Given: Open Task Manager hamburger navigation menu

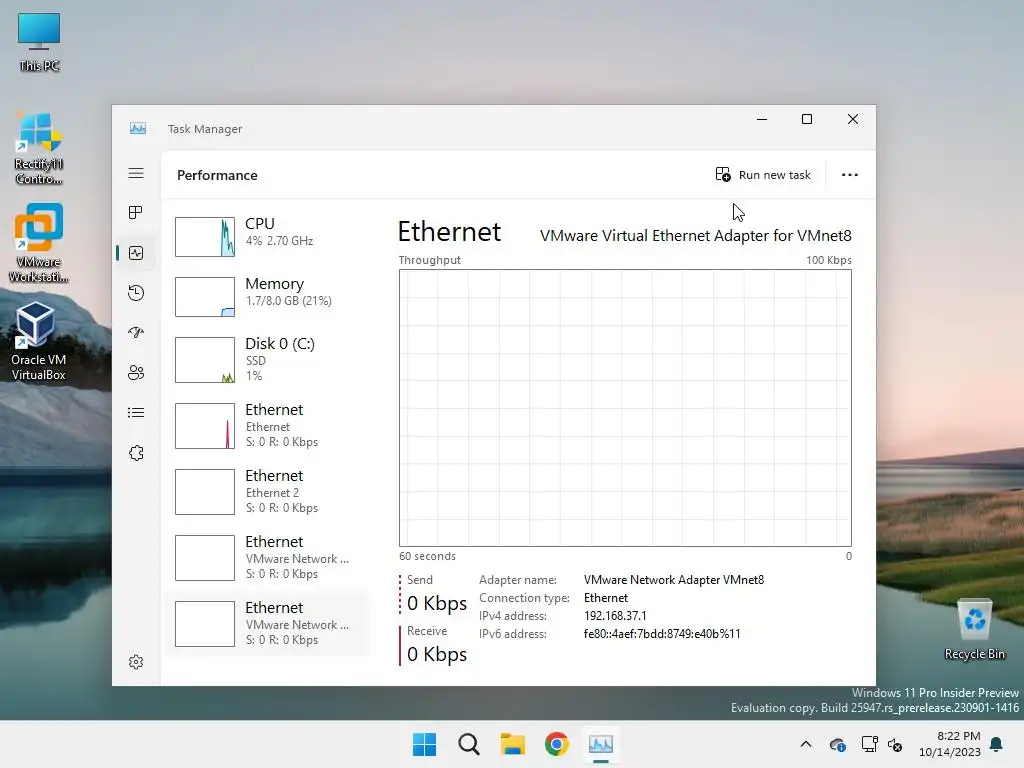Looking at the screenshot, I should [x=136, y=173].
